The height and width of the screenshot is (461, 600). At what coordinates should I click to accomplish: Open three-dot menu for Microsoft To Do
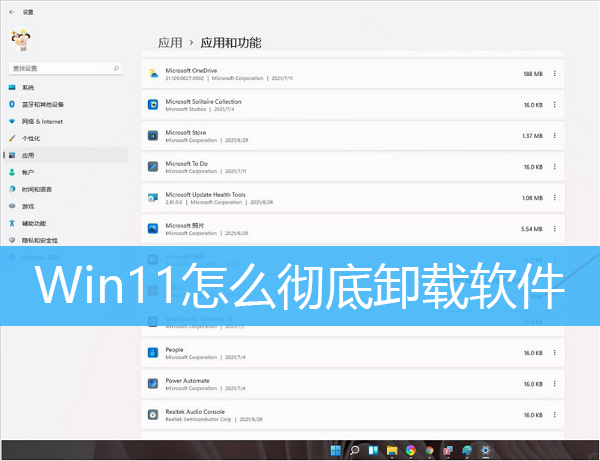point(554,166)
